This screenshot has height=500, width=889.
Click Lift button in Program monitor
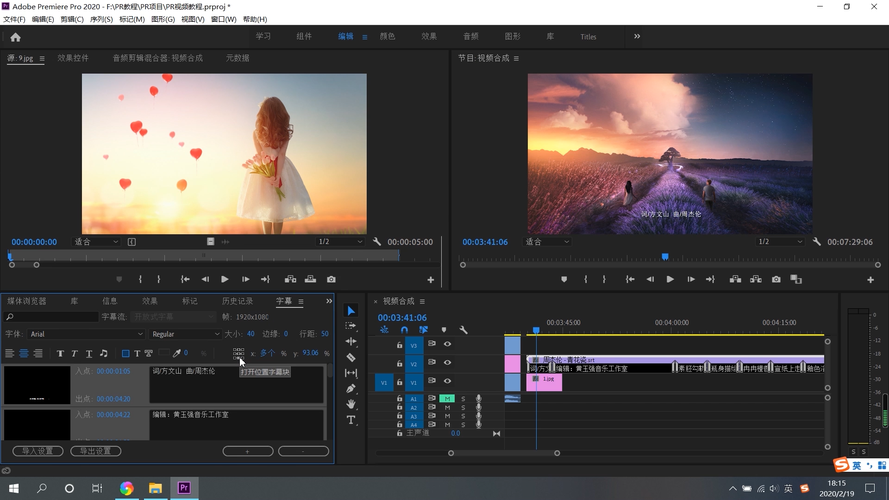pos(735,279)
